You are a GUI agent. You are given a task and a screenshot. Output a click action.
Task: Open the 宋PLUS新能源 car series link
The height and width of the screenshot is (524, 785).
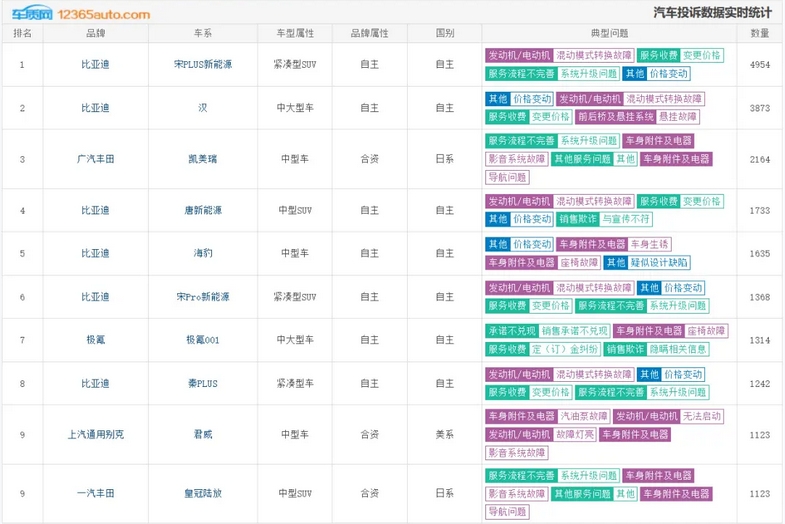tap(203, 65)
